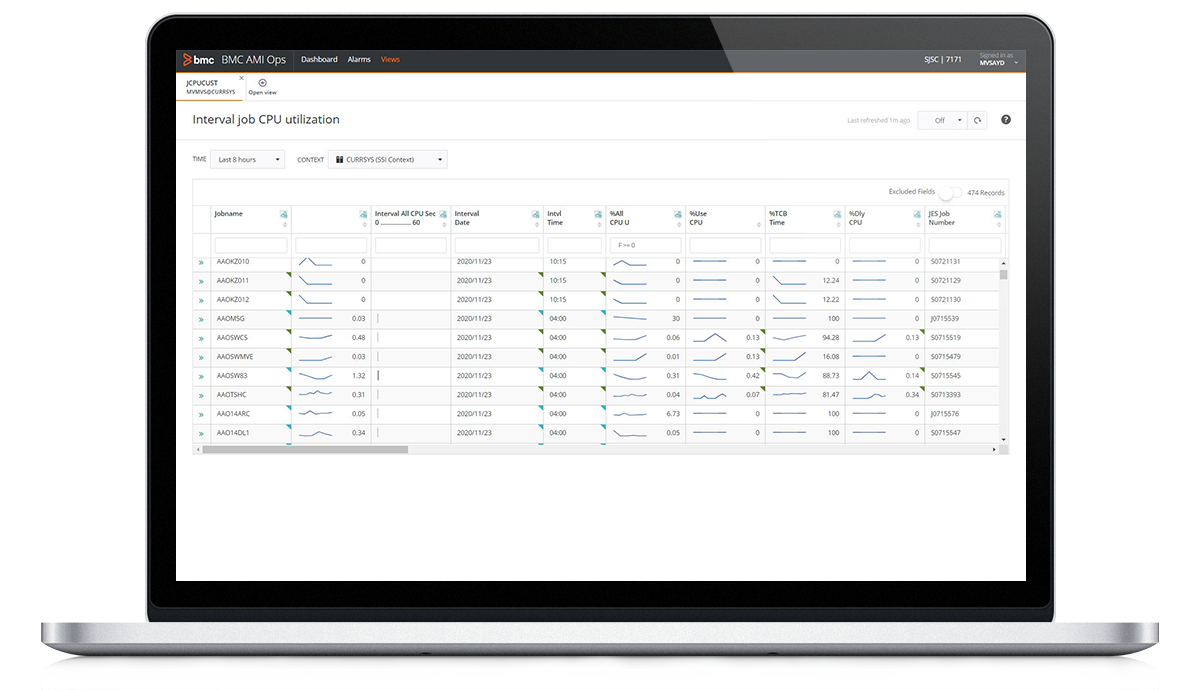Viewport: 1200px width, 690px height.
Task: Expand row AAOMSG details
Action: (x=201, y=319)
